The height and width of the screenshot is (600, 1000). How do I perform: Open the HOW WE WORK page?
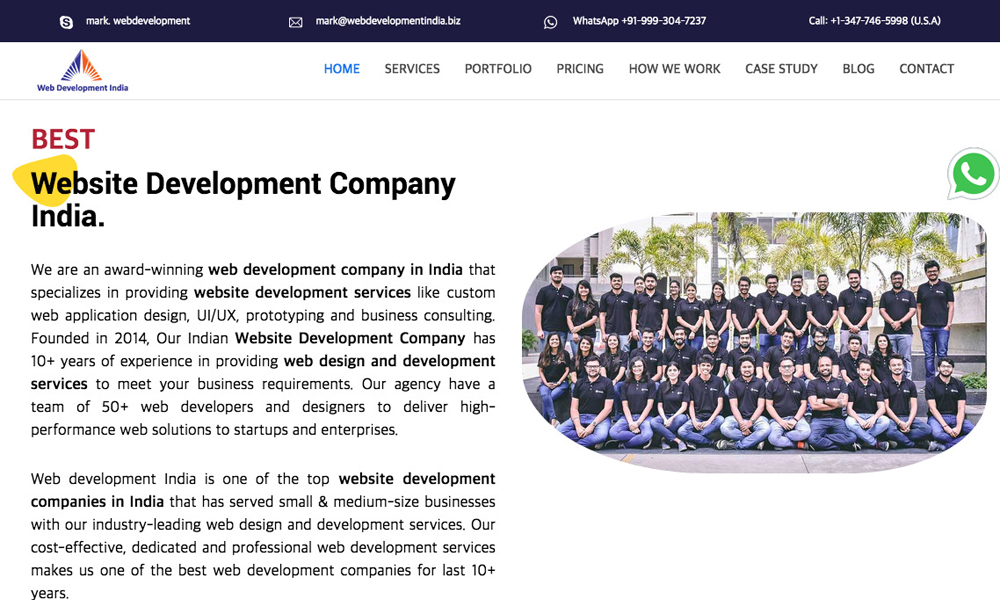tap(674, 69)
